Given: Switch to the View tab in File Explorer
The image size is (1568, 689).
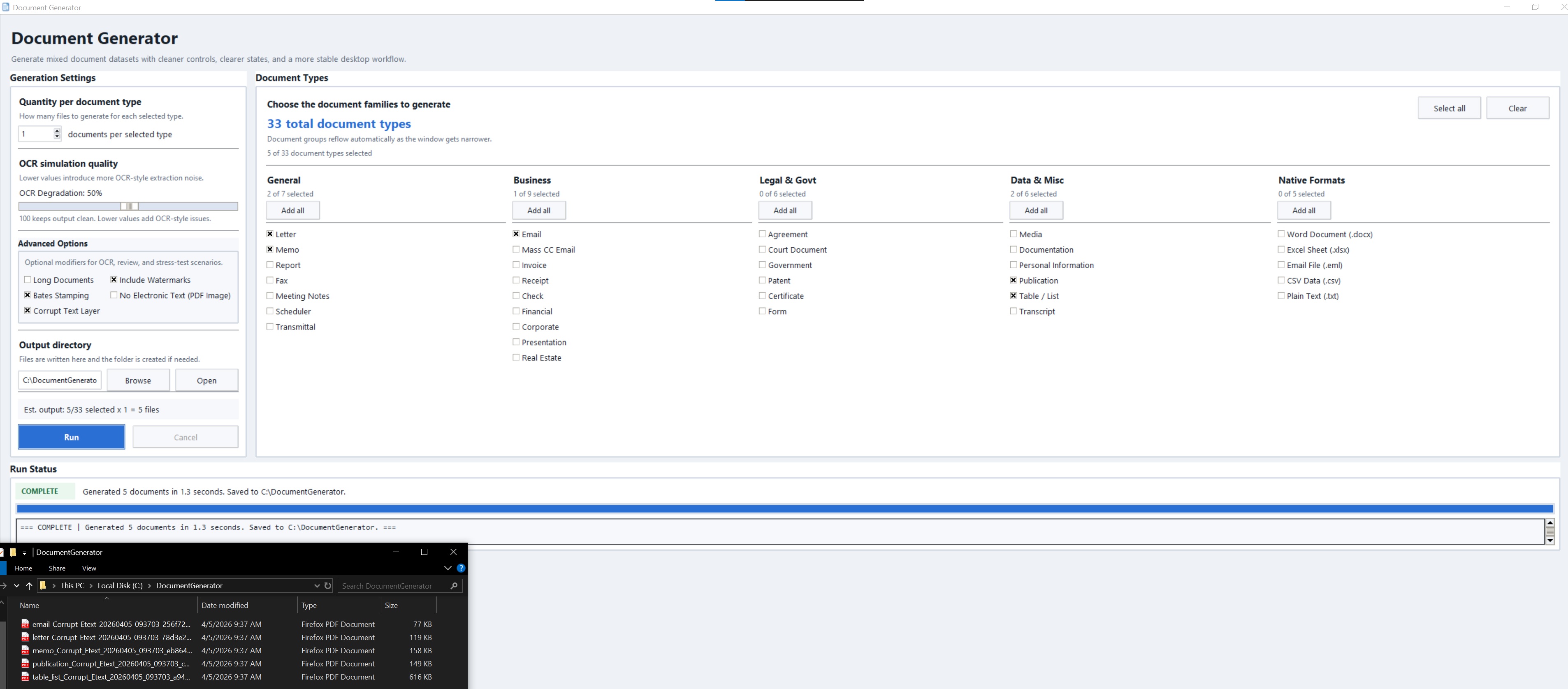Looking at the screenshot, I should pyautogui.click(x=89, y=568).
